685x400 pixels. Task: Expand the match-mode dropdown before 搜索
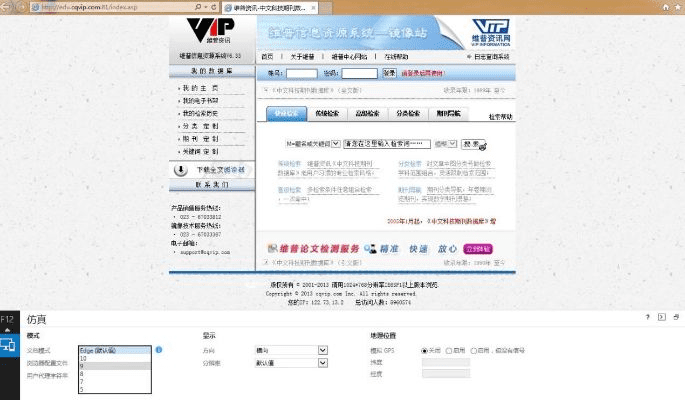click(x=453, y=143)
